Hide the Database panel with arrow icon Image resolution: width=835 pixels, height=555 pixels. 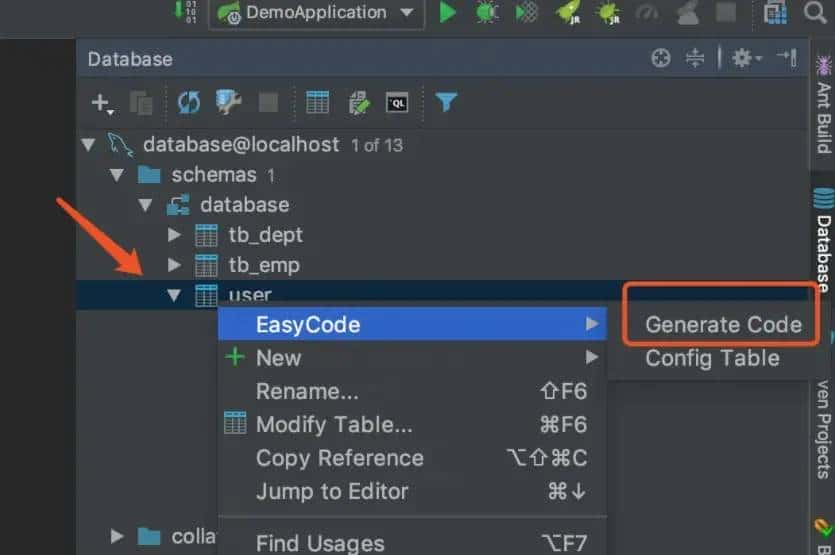(x=787, y=58)
